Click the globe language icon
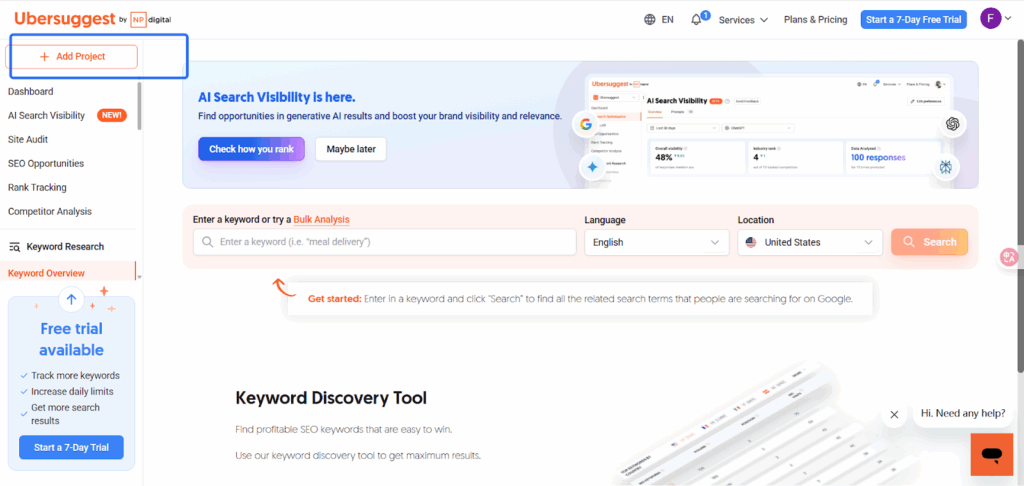Viewport: 1024px width, 486px height. click(650, 19)
